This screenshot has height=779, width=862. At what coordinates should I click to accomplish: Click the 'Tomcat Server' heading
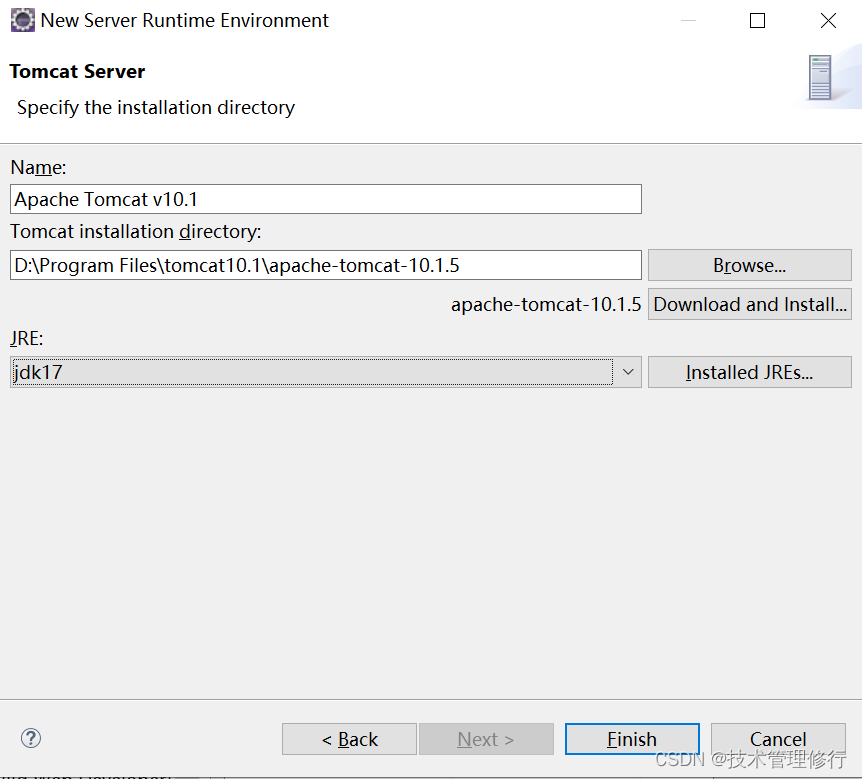click(77, 71)
